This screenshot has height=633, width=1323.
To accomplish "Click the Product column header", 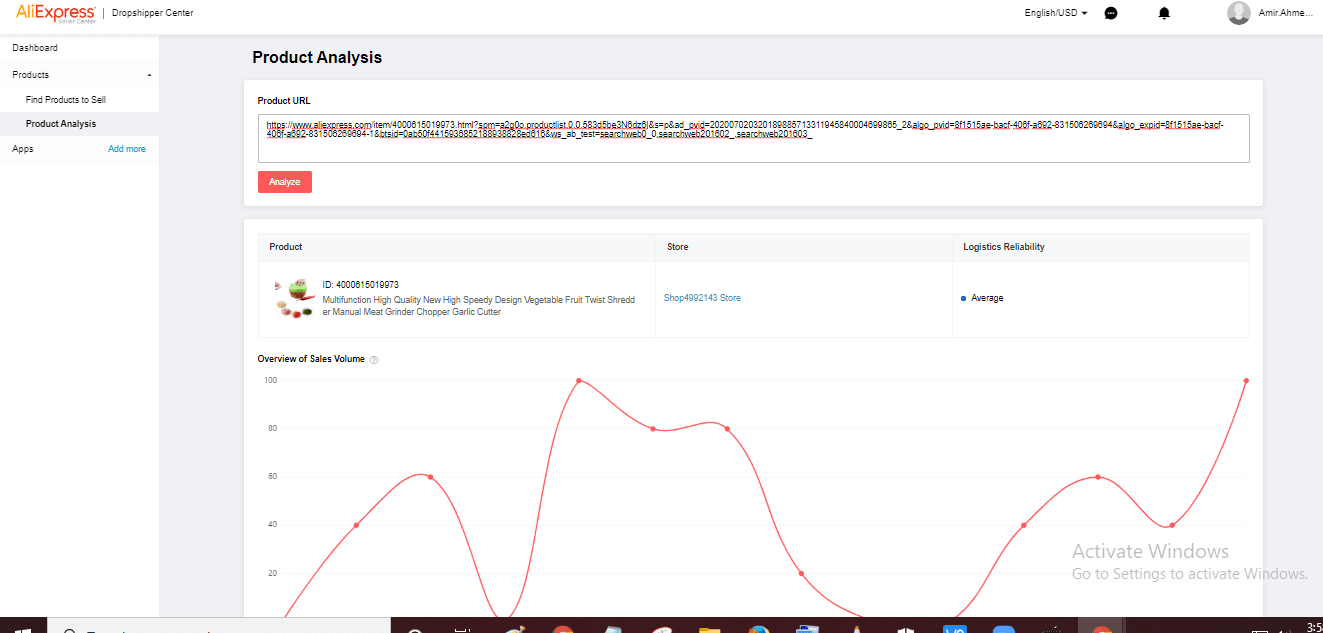I will tap(286, 247).
